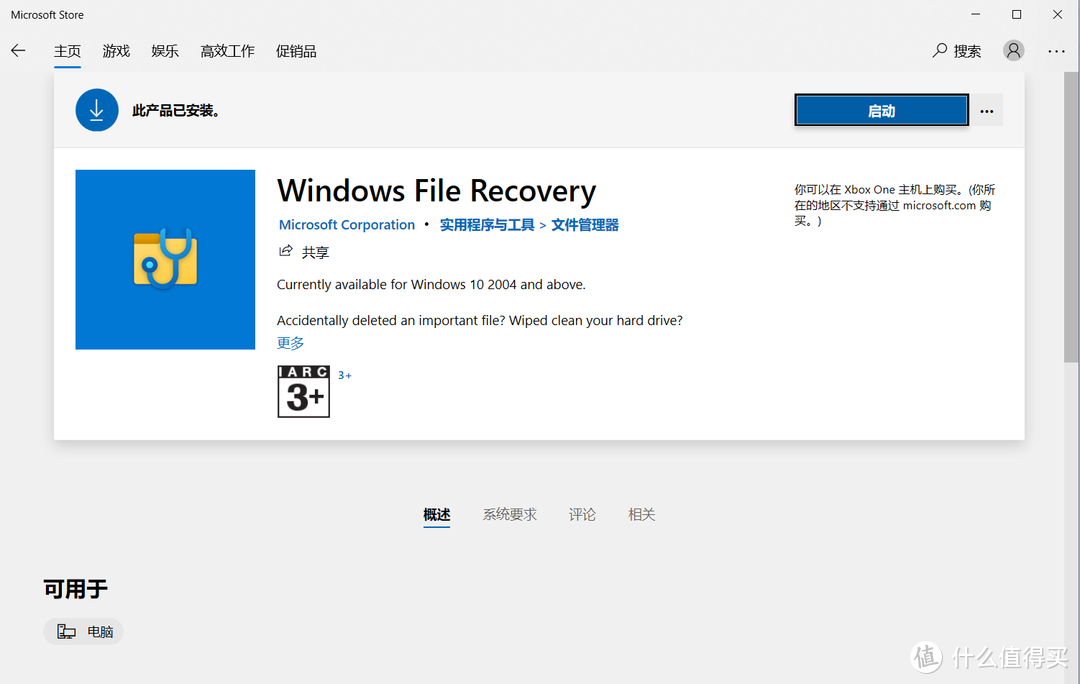Maximize the Microsoft Store window

tap(1017, 14)
